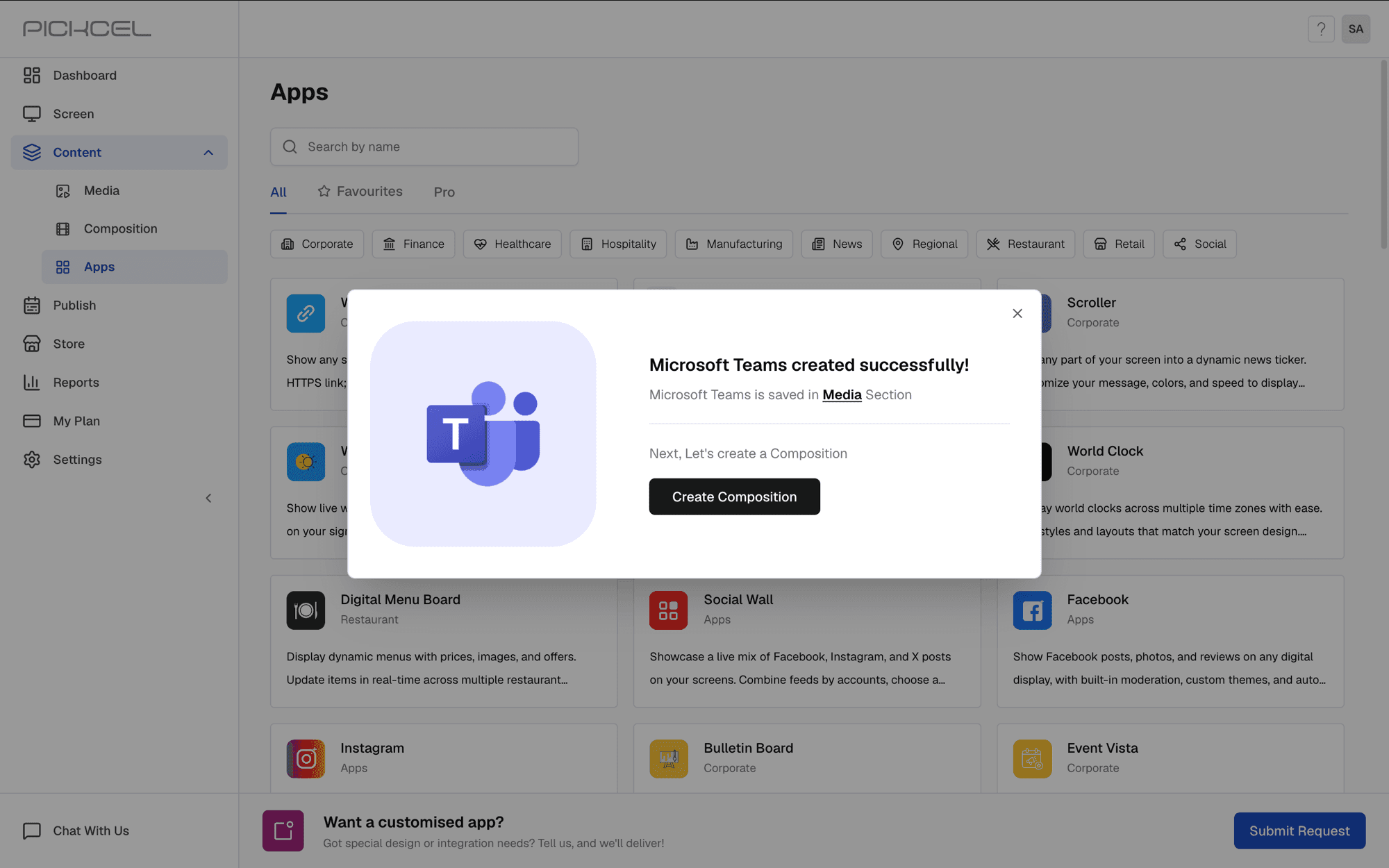1389x868 pixels.
Task: Filter apps by Social
Action: click(1199, 244)
